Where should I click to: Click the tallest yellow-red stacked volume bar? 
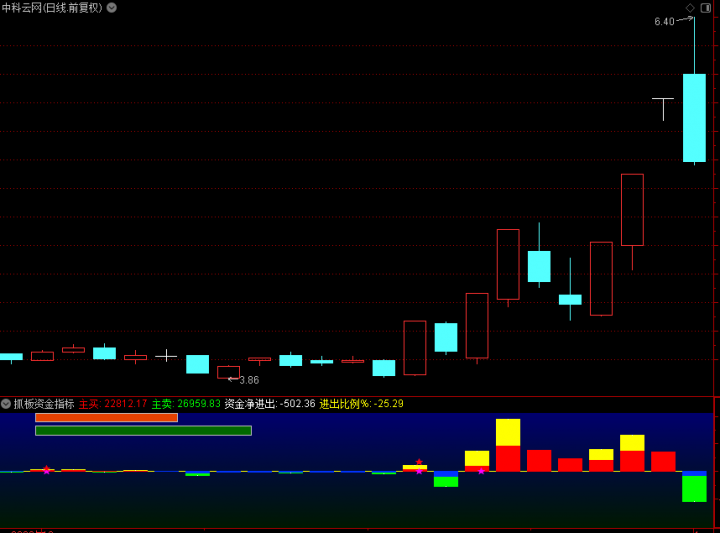pyautogui.click(x=508, y=445)
